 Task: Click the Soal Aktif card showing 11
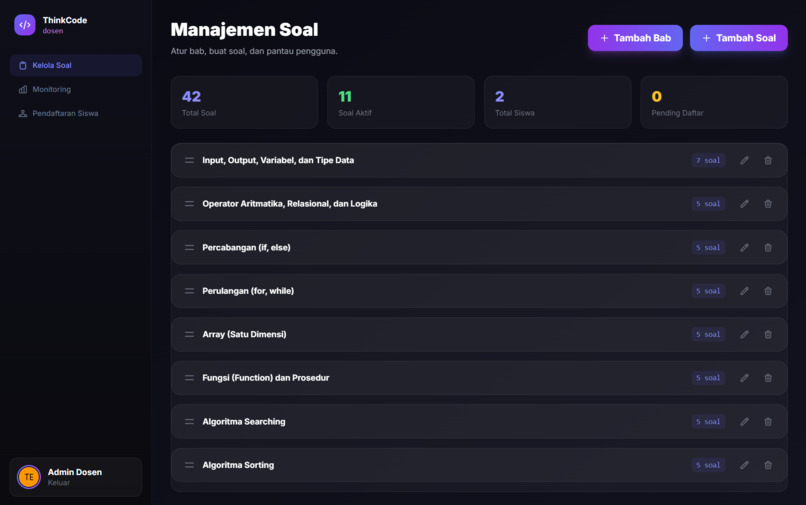coord(400,102)
